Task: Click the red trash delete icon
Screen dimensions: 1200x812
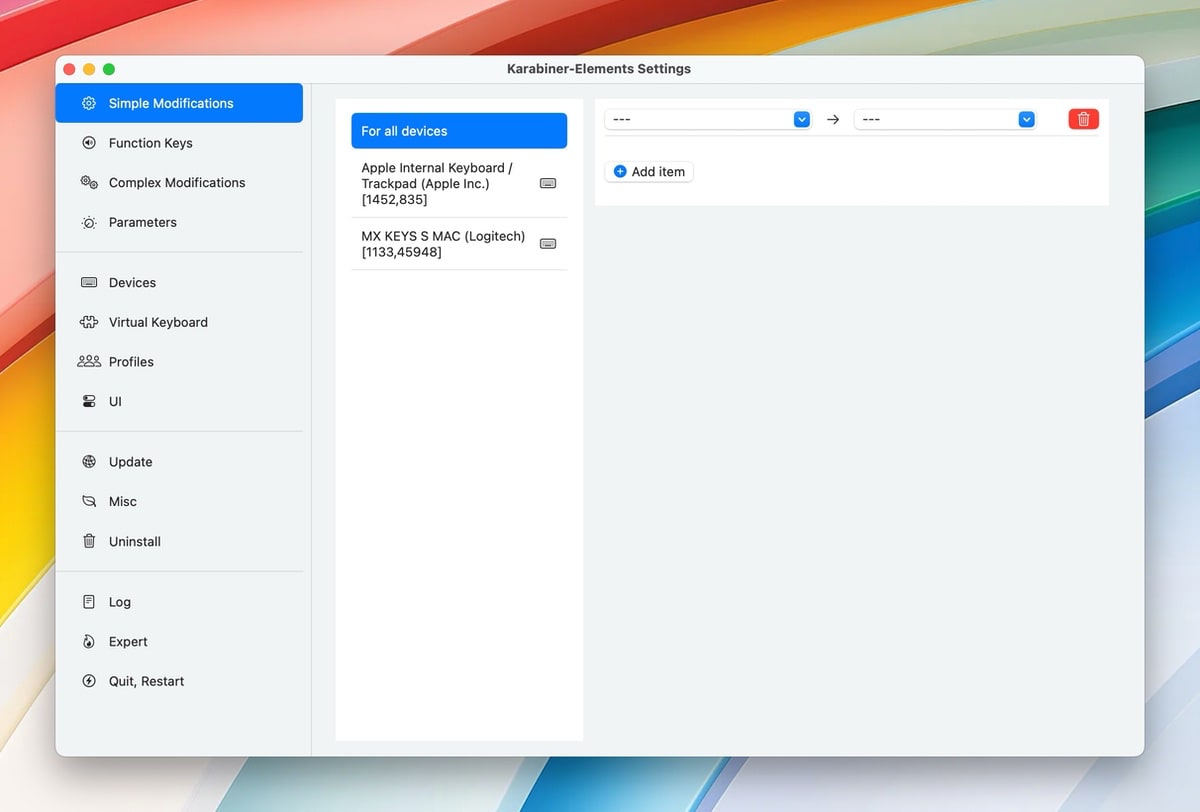Action: pyautogui.click(x=1083, y=119)
